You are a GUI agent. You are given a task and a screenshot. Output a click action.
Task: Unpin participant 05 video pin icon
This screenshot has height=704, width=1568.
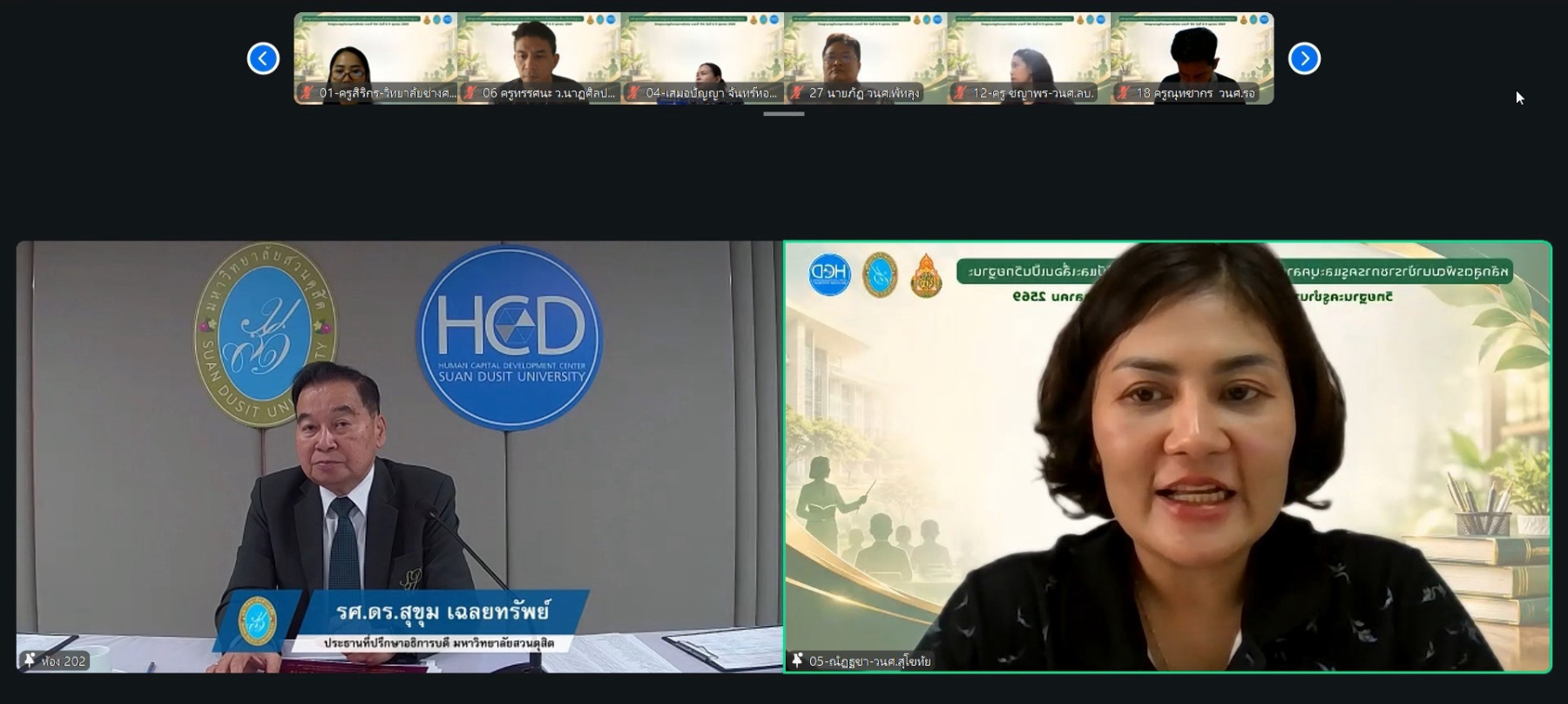[797, 660]
